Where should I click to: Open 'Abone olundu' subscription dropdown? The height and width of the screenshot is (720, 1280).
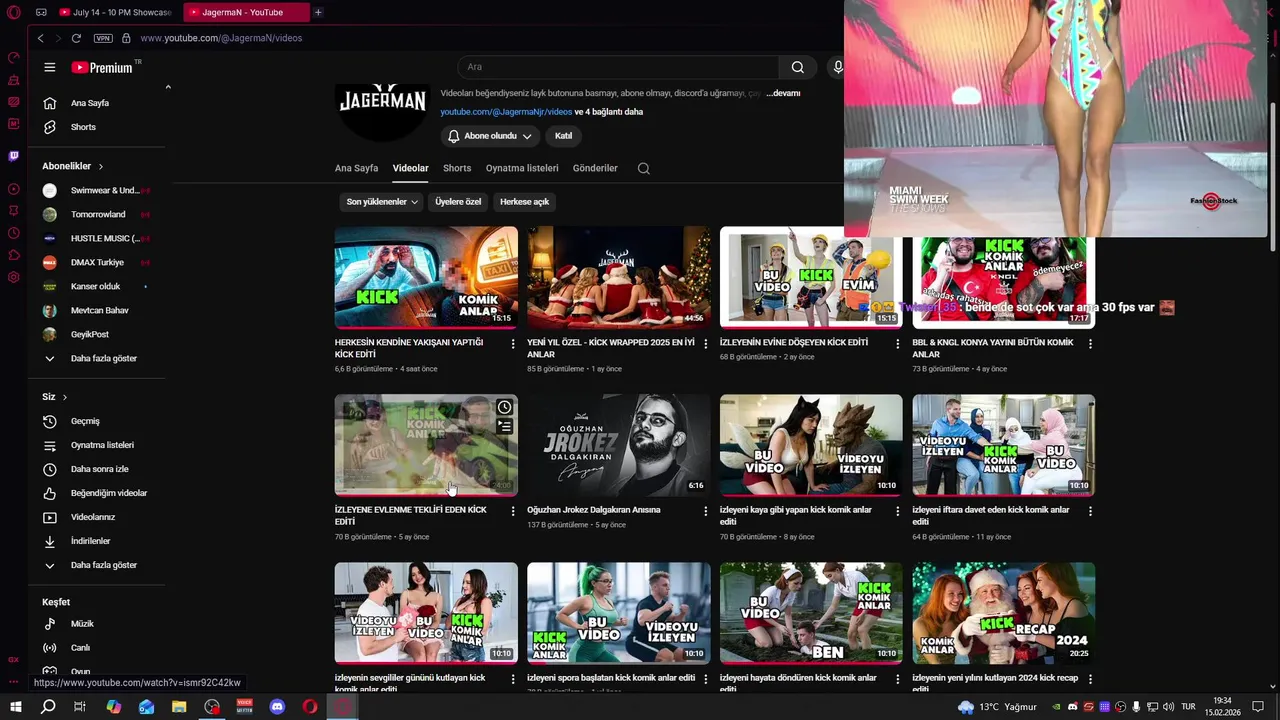490,136
